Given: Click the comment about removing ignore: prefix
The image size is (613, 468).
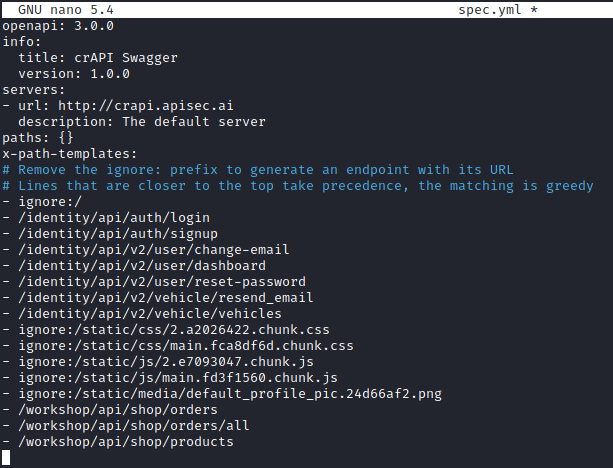Looking at the screenshot, I should pos(257,169).
